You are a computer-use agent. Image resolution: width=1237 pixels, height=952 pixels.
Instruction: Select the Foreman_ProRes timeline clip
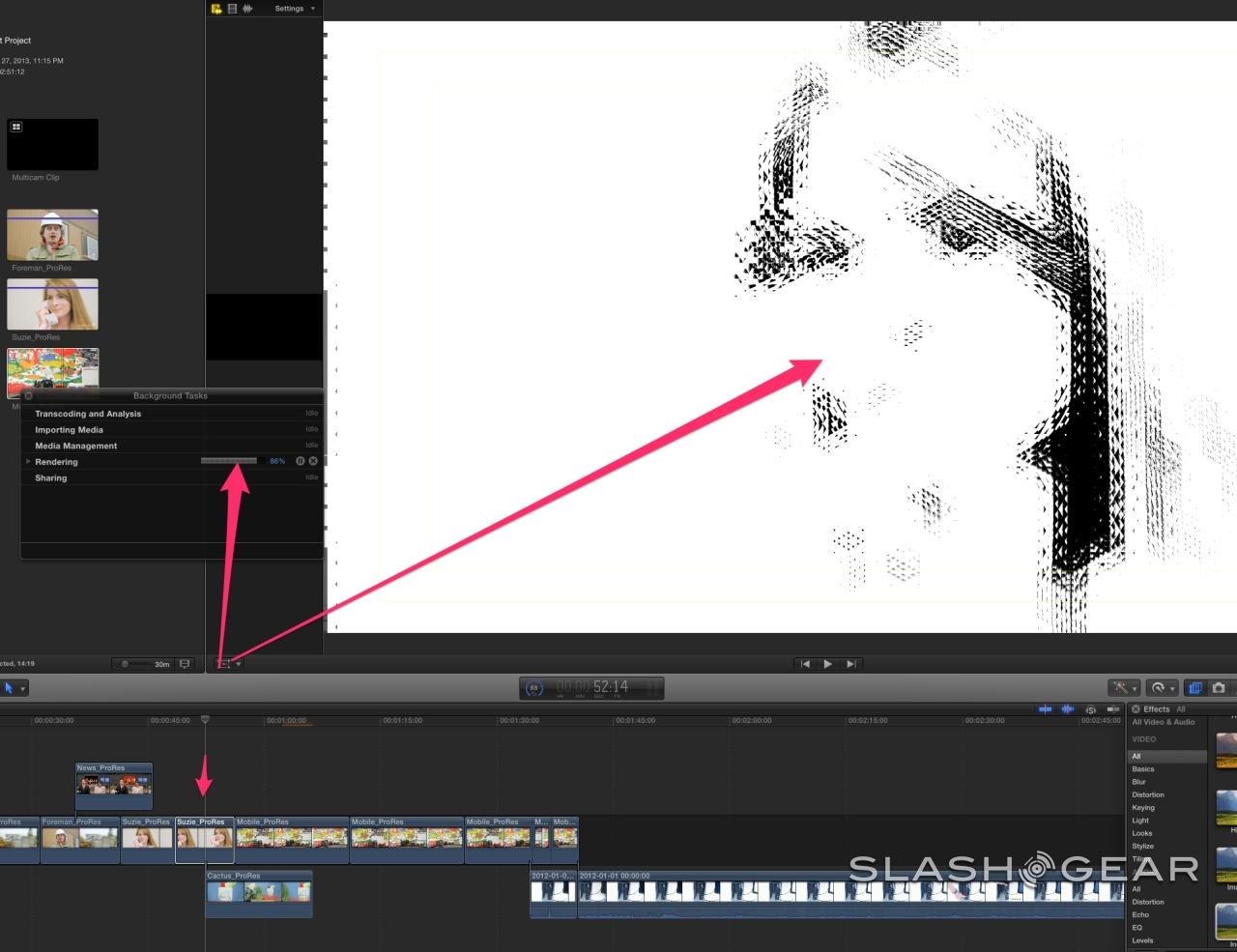(x=80, y=840)
